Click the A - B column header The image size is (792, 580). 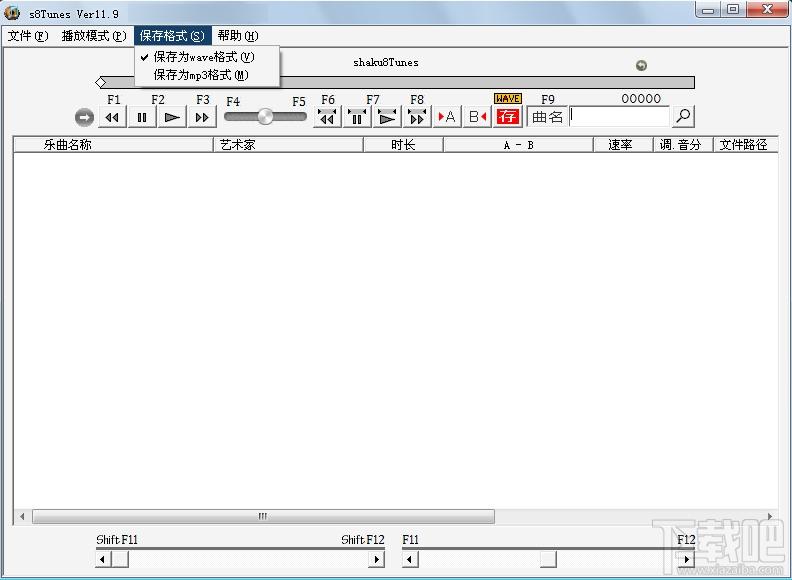[x=518, y=144]
